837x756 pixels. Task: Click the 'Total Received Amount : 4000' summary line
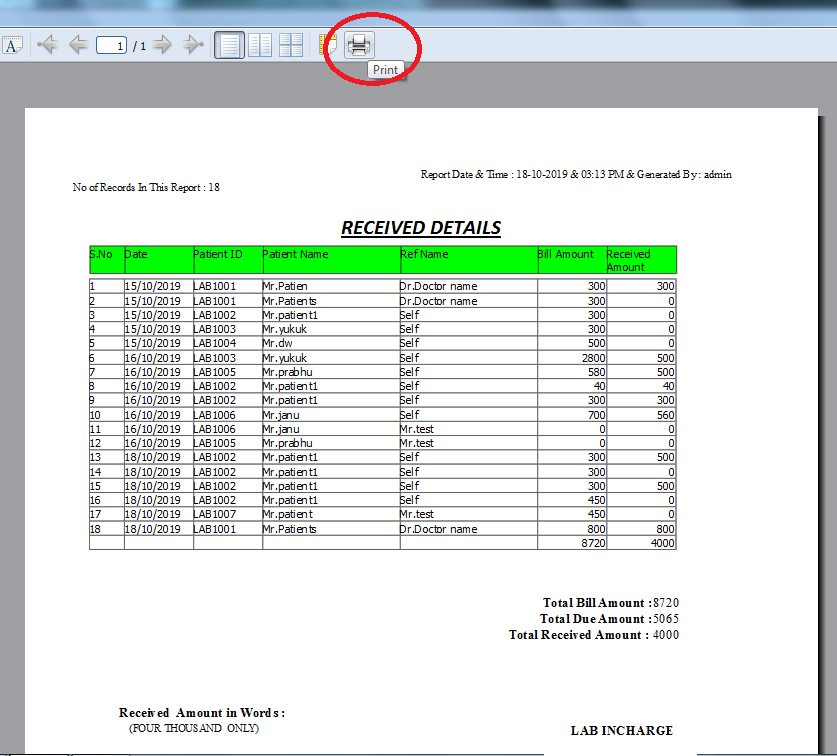(x=594, y=635)
